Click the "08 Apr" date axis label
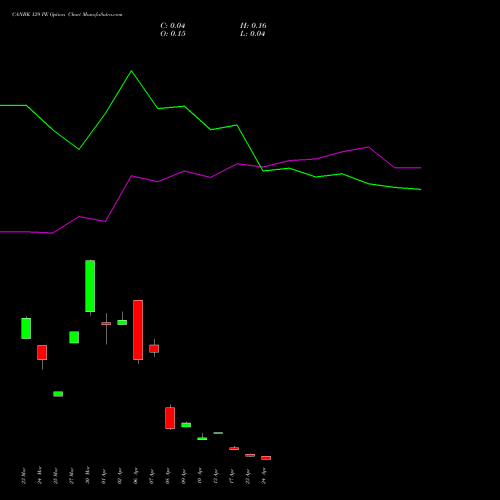This screenshot has width=500, height=500. 167,476
